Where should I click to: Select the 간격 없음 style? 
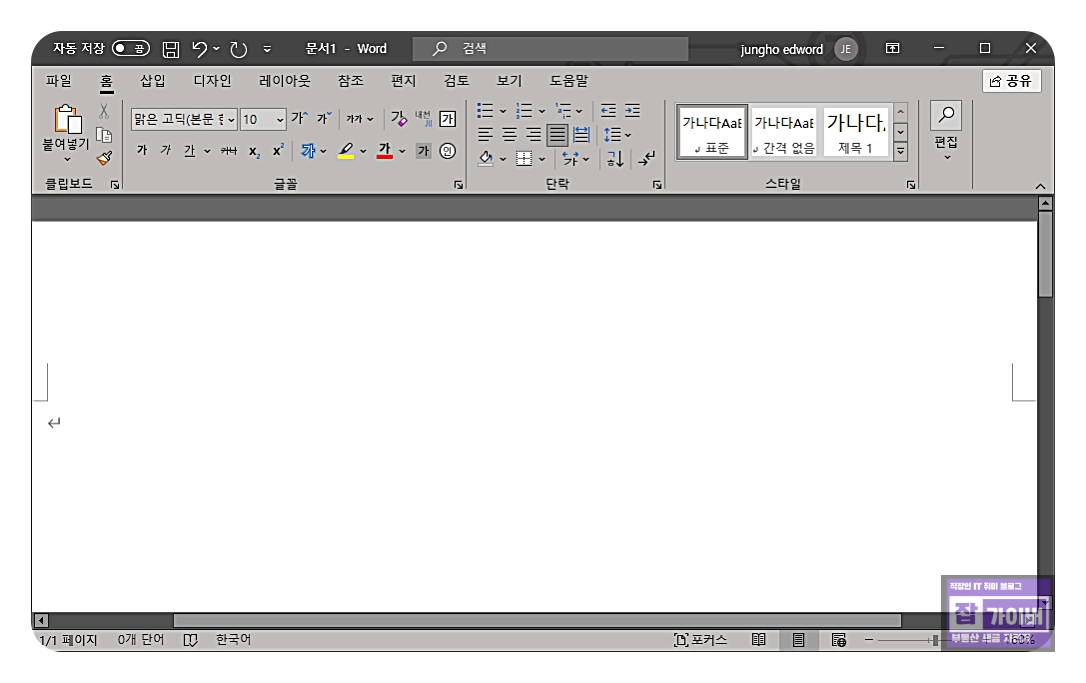click(x=784, y=132)
